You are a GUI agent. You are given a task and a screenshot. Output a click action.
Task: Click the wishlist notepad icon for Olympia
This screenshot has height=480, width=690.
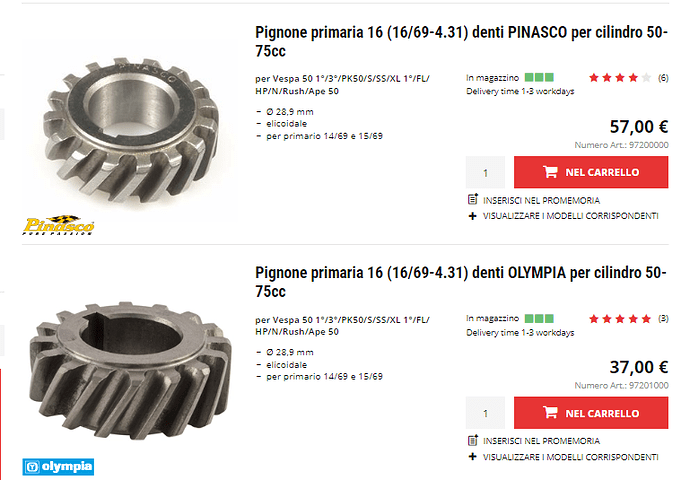(472, 440)
